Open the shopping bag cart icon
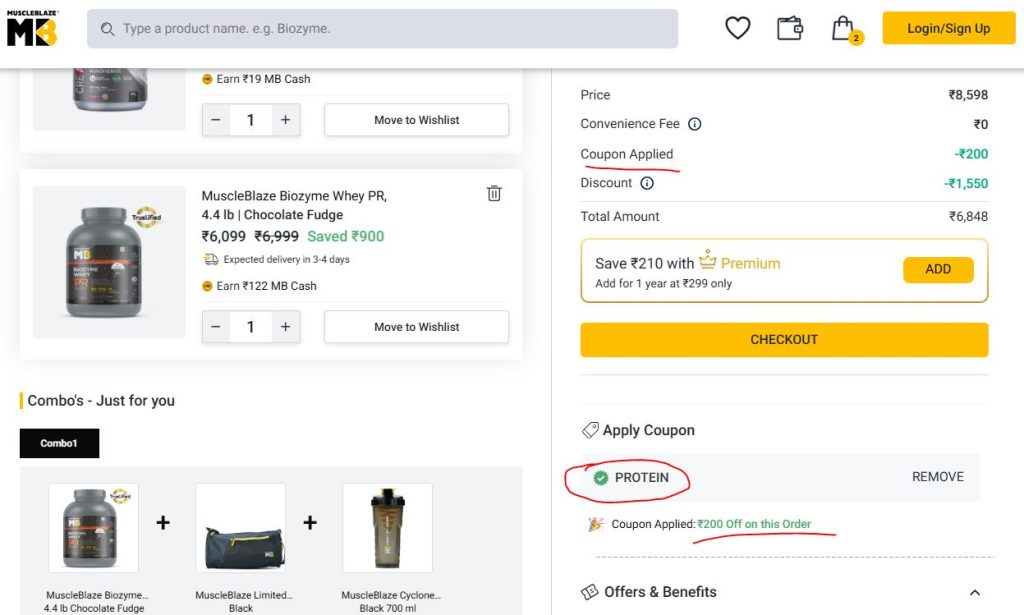The height and width of the screenshot is (615, 1024). click(846, 29)
